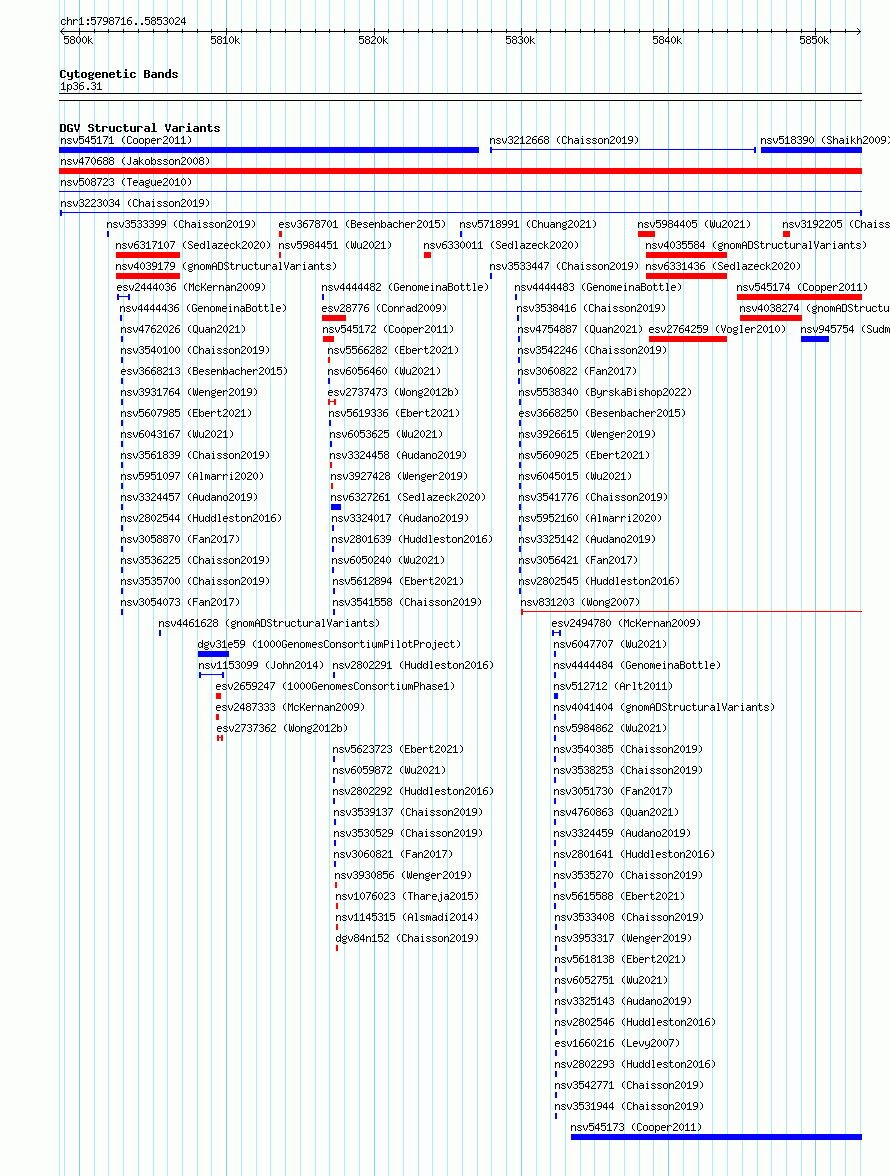Open the nsv4762026 (Quan2021) variant

183,329
